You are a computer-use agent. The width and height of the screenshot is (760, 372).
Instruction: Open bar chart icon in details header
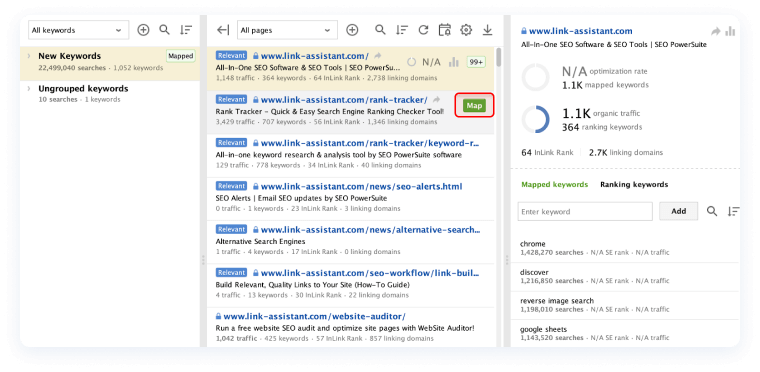[730, 32]
